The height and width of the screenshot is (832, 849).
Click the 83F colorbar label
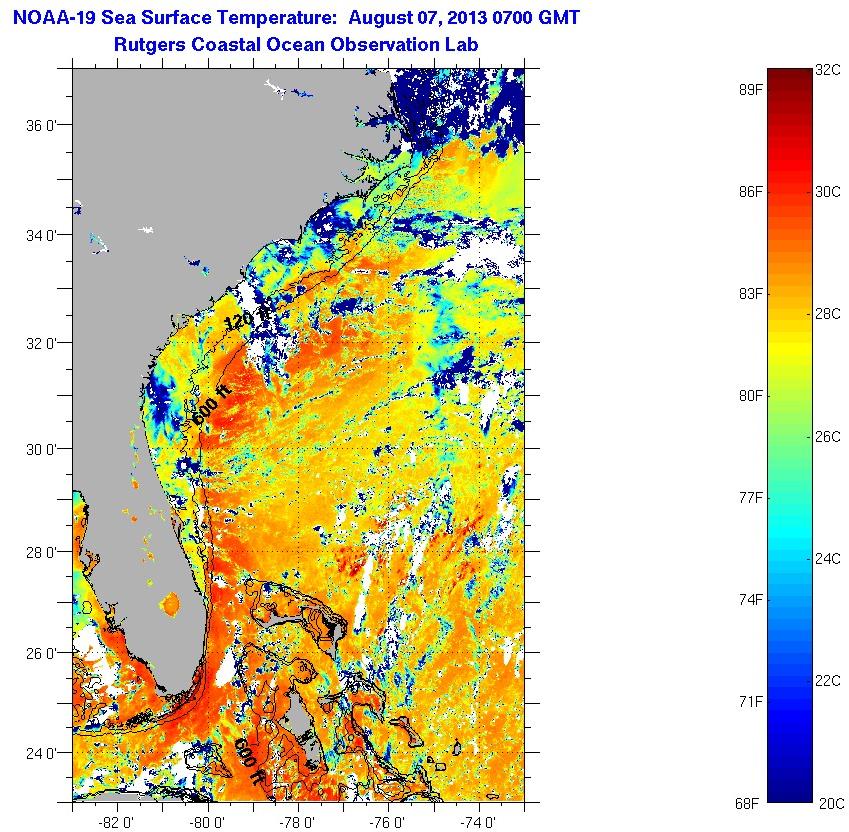[x=750, y=293]
